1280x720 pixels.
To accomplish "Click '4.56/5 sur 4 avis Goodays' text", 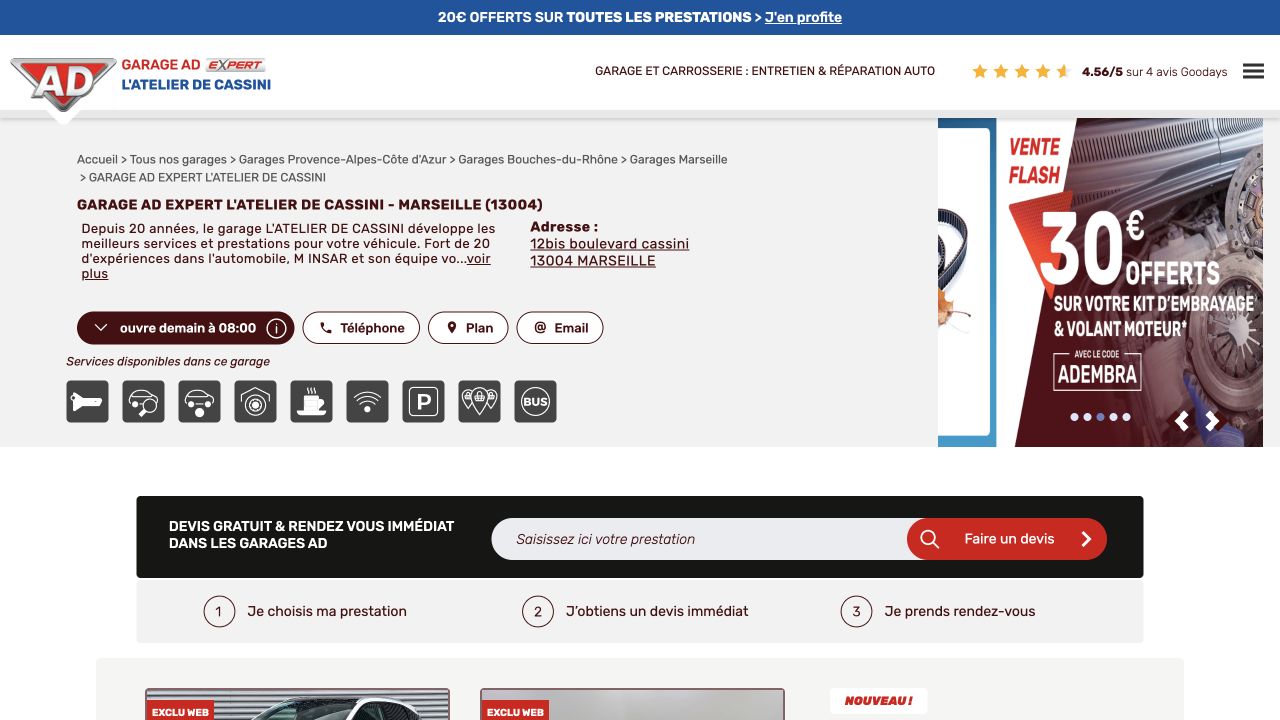I will (x=1154, y=72).
